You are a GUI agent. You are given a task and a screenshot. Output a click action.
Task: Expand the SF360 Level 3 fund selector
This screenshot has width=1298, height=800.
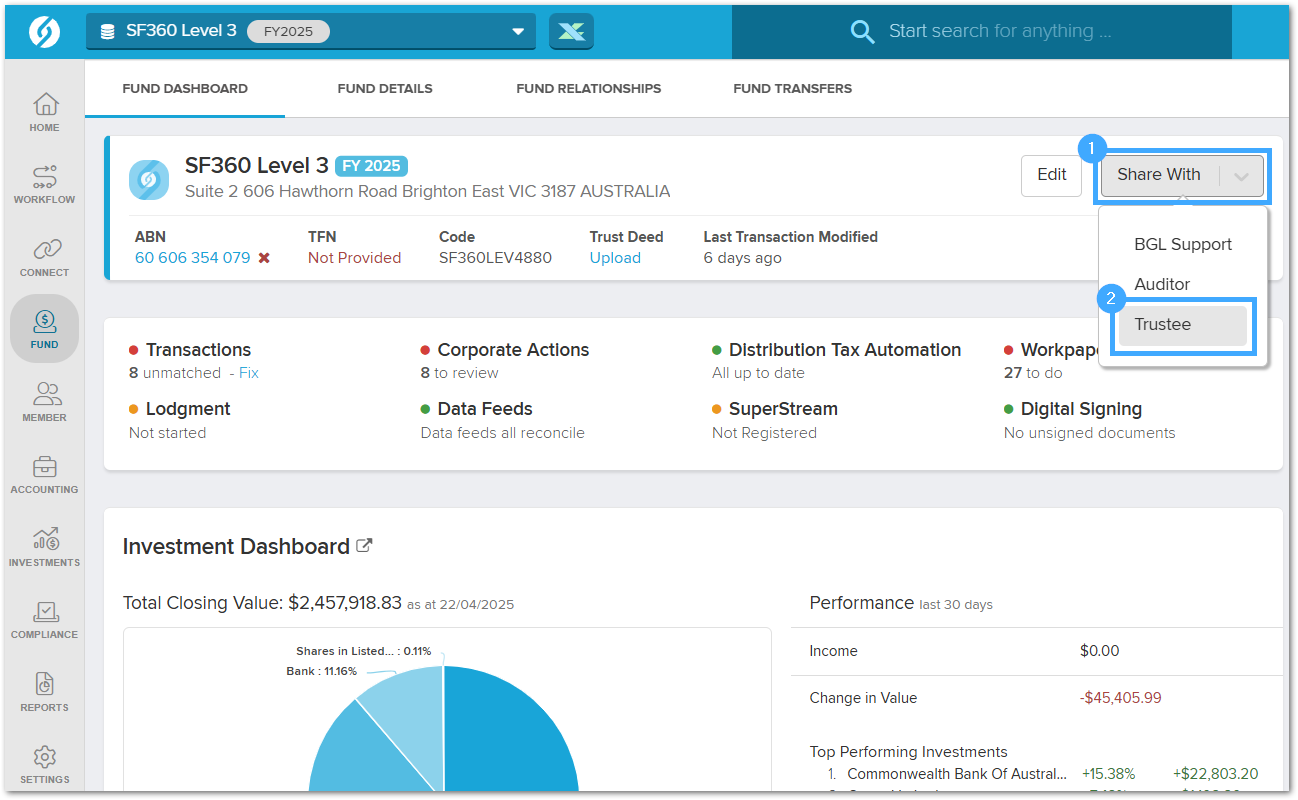[311, 31]
